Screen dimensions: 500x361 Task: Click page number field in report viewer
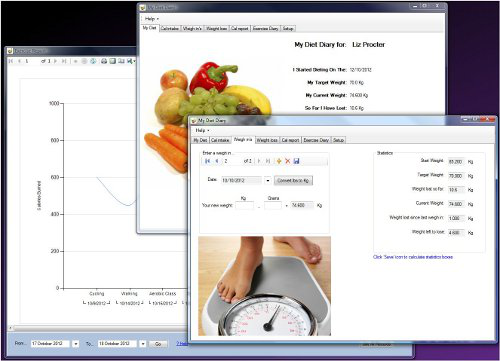point(31,61)
